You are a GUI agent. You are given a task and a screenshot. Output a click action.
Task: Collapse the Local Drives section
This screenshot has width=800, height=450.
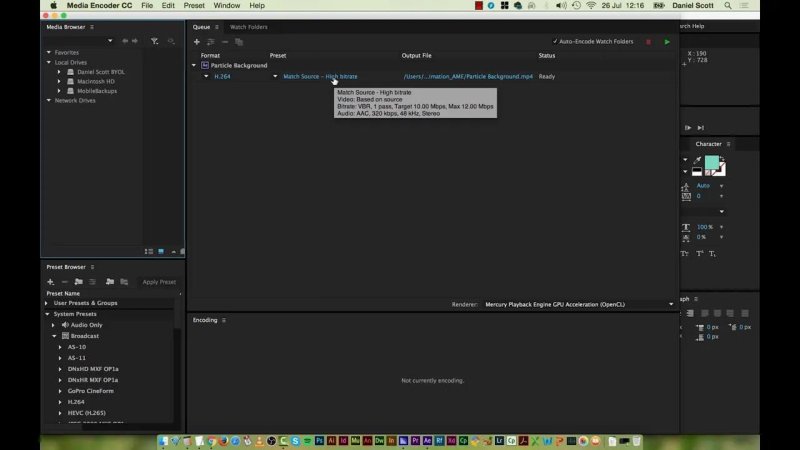49,62
